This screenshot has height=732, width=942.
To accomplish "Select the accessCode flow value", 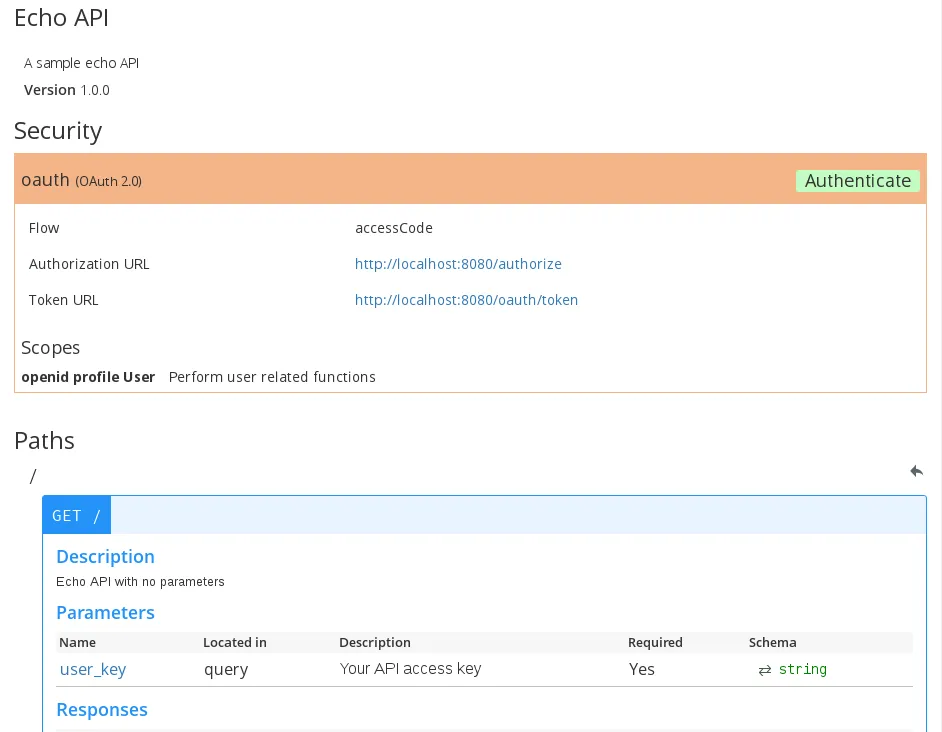I will (394, 228).
